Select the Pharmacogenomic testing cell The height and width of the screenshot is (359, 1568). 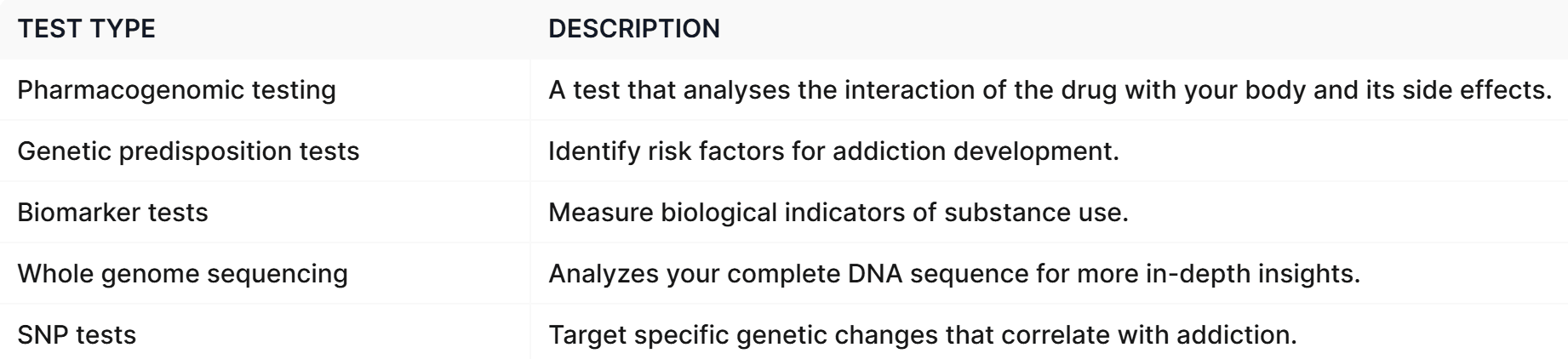click(x=176, y=90)
